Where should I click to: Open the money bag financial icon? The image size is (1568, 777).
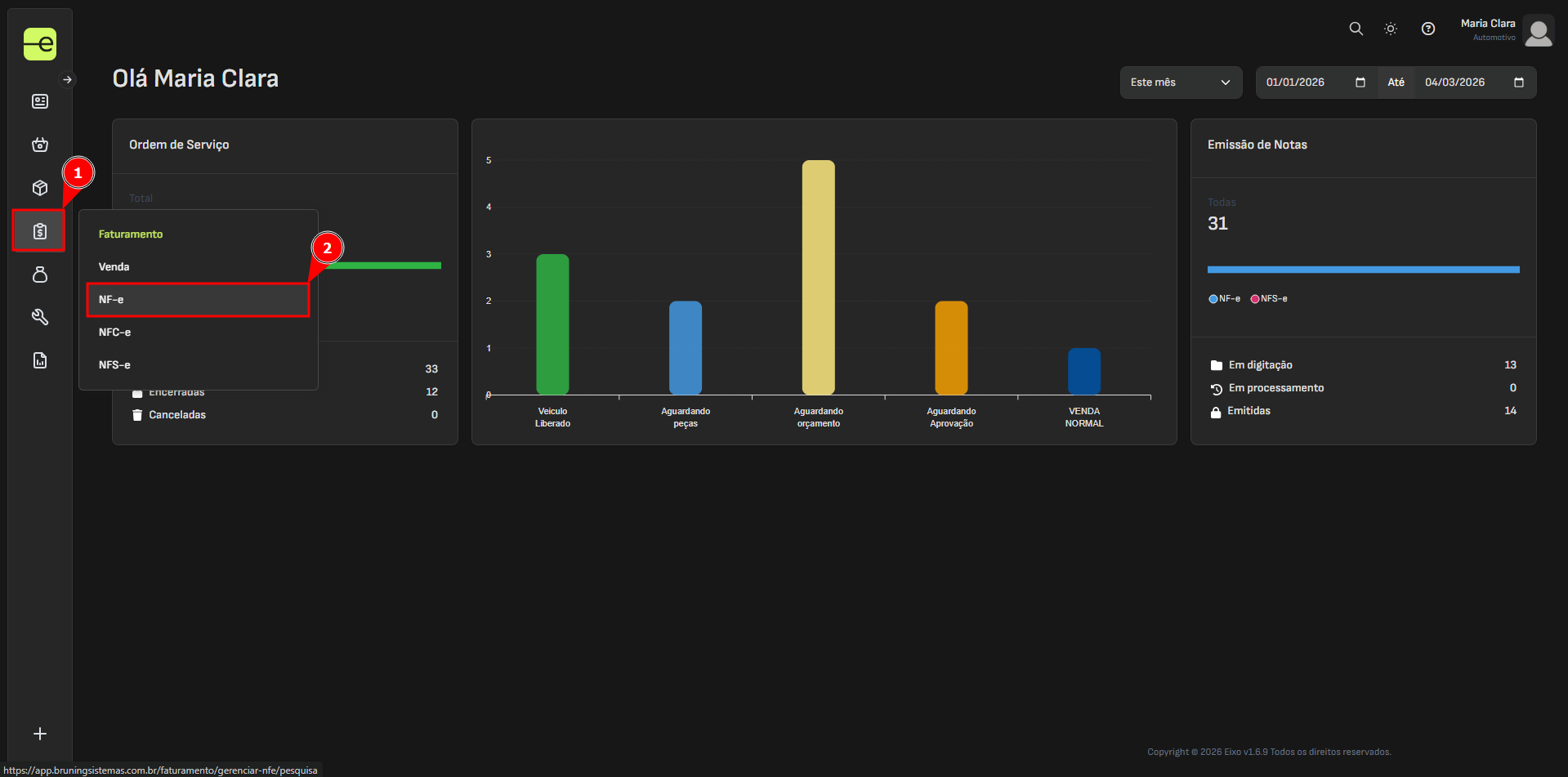pos(39,275)
